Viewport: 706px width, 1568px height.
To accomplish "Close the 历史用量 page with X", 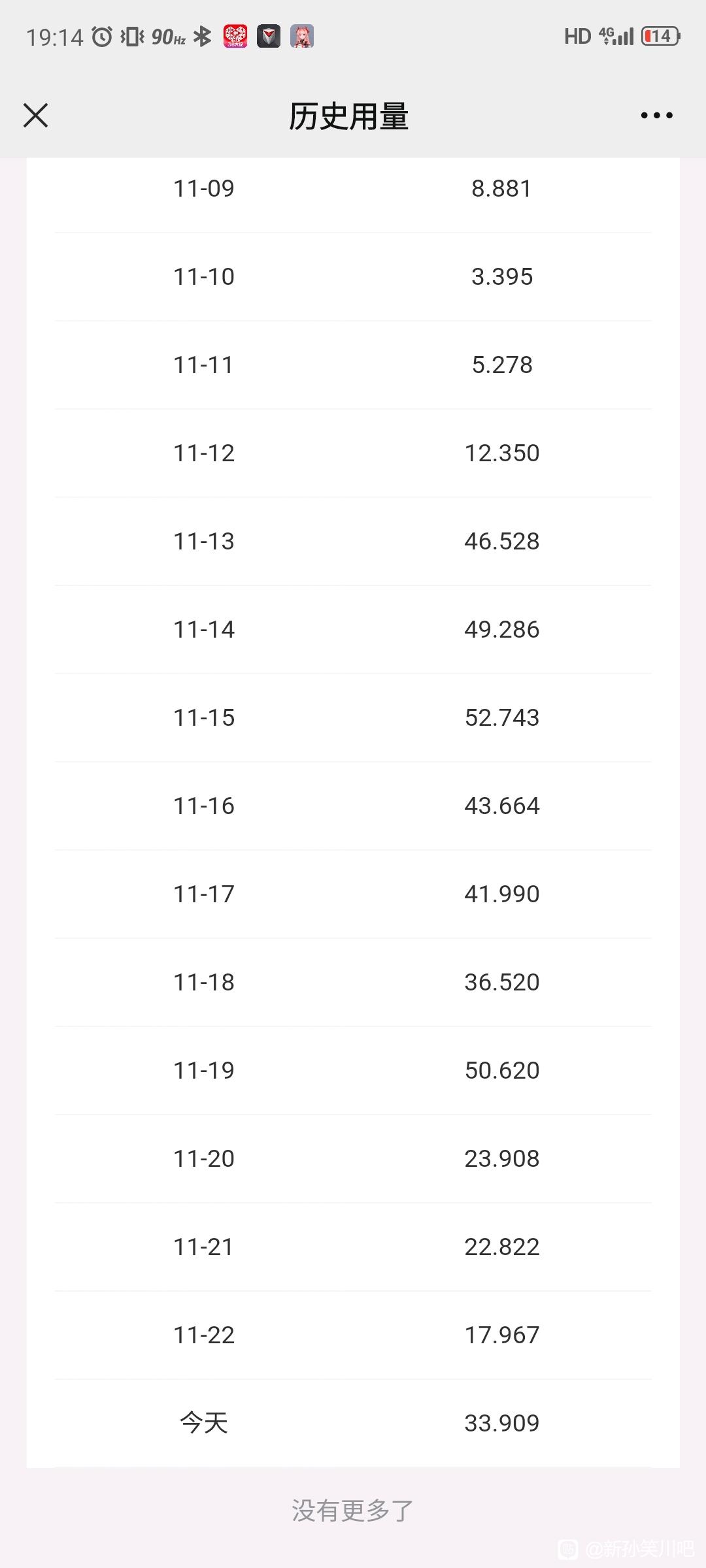I will click(x=36, y=116).
